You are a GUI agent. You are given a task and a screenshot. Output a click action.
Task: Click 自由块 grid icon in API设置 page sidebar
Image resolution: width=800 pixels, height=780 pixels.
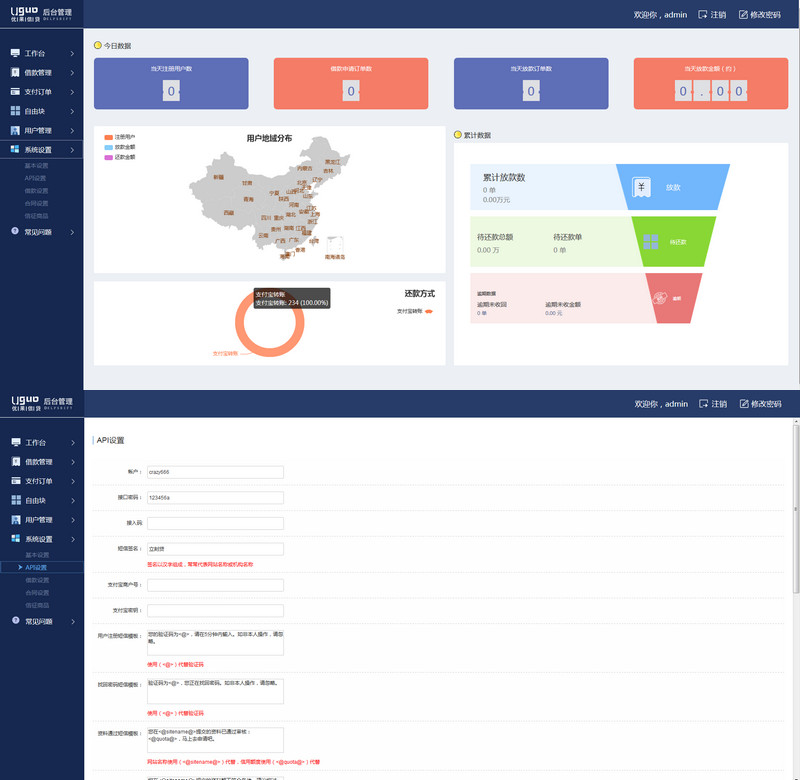point(16,500)
